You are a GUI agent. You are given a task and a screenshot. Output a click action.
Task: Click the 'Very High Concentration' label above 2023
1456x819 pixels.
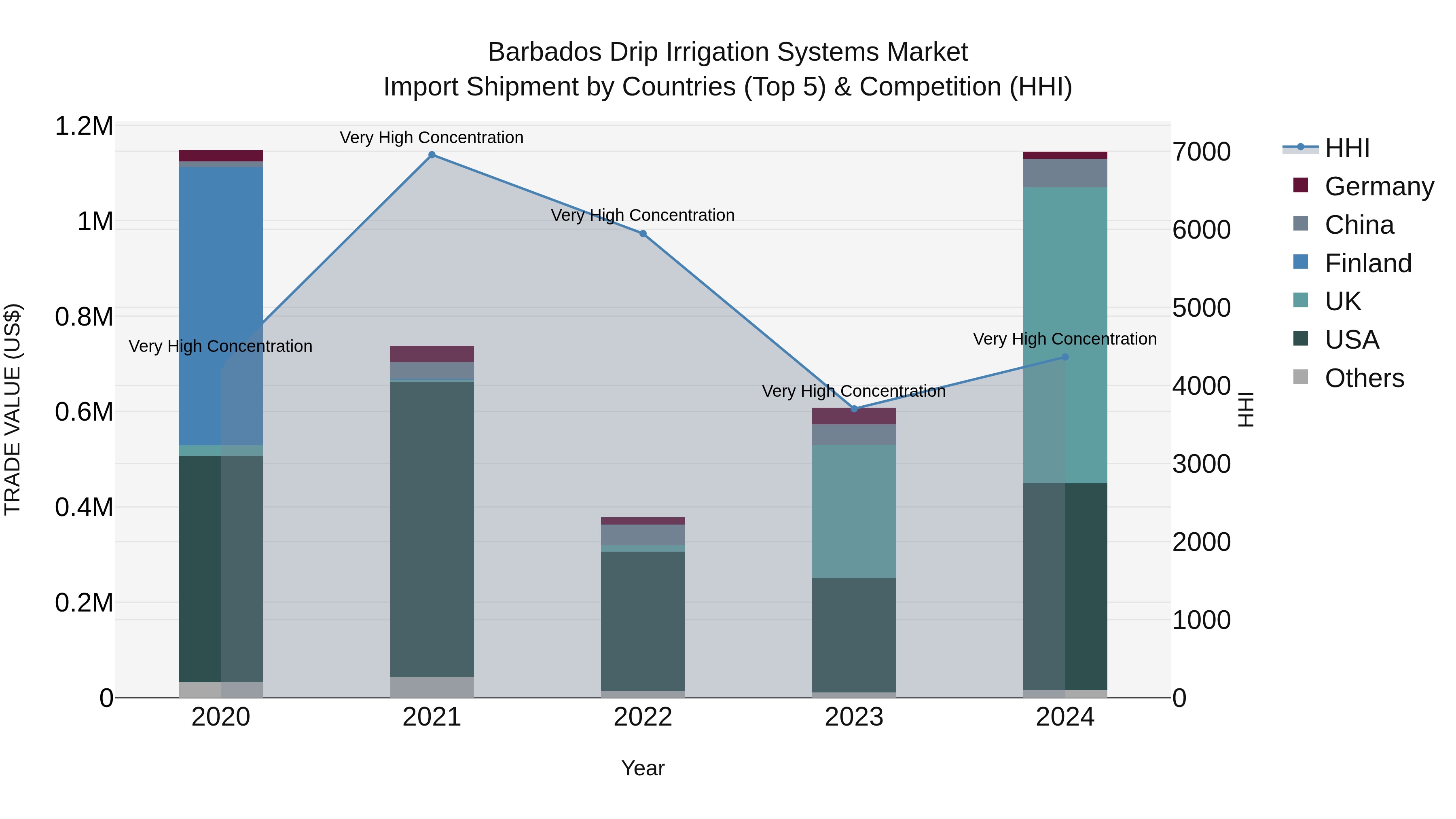854,391
